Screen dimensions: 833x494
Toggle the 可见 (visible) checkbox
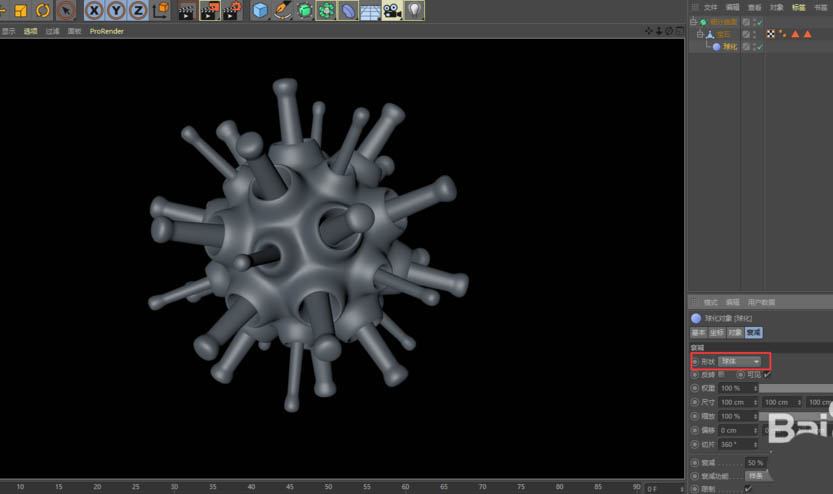[766, 374]
